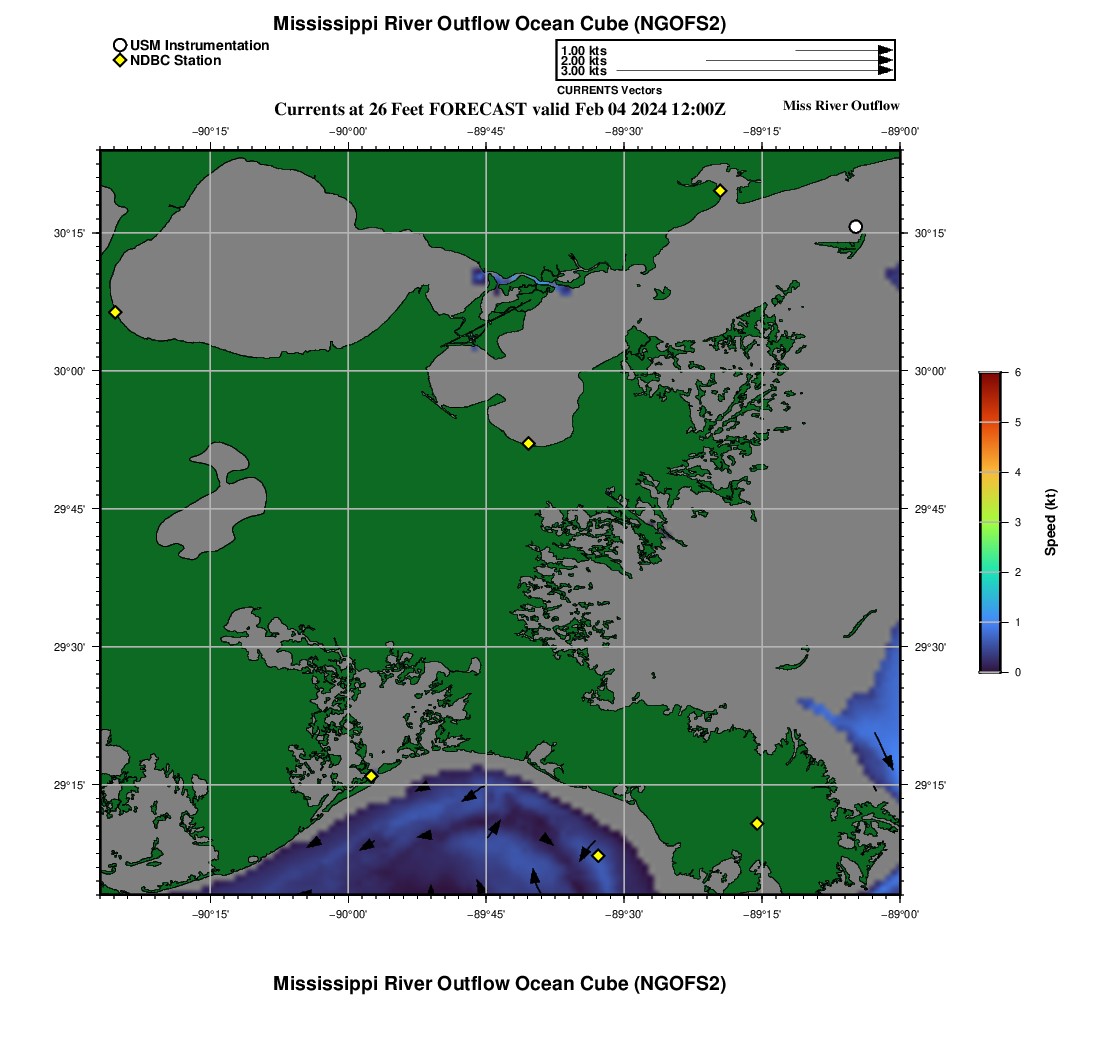Click the yellow diamond icon in the legend
1100x1050 pixels.
(x=120, y=61)
